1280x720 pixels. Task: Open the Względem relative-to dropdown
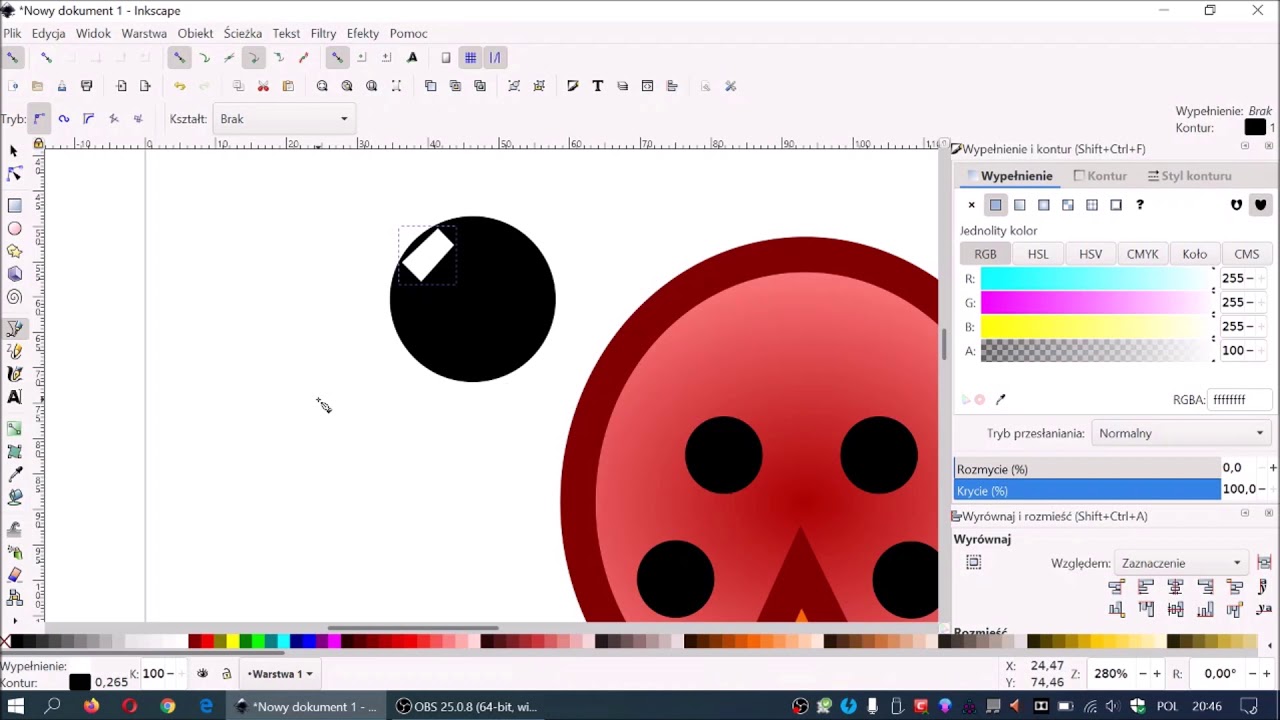tap(1181, 563)
